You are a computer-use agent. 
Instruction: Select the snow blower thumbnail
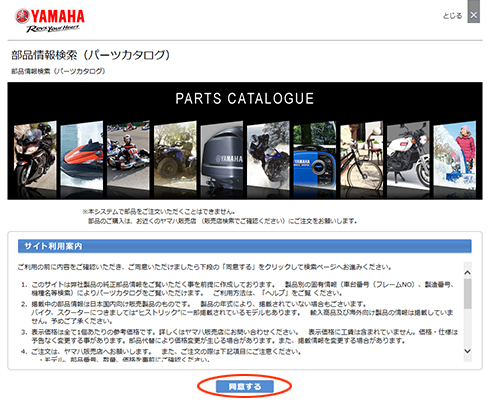tap(455, 155)
